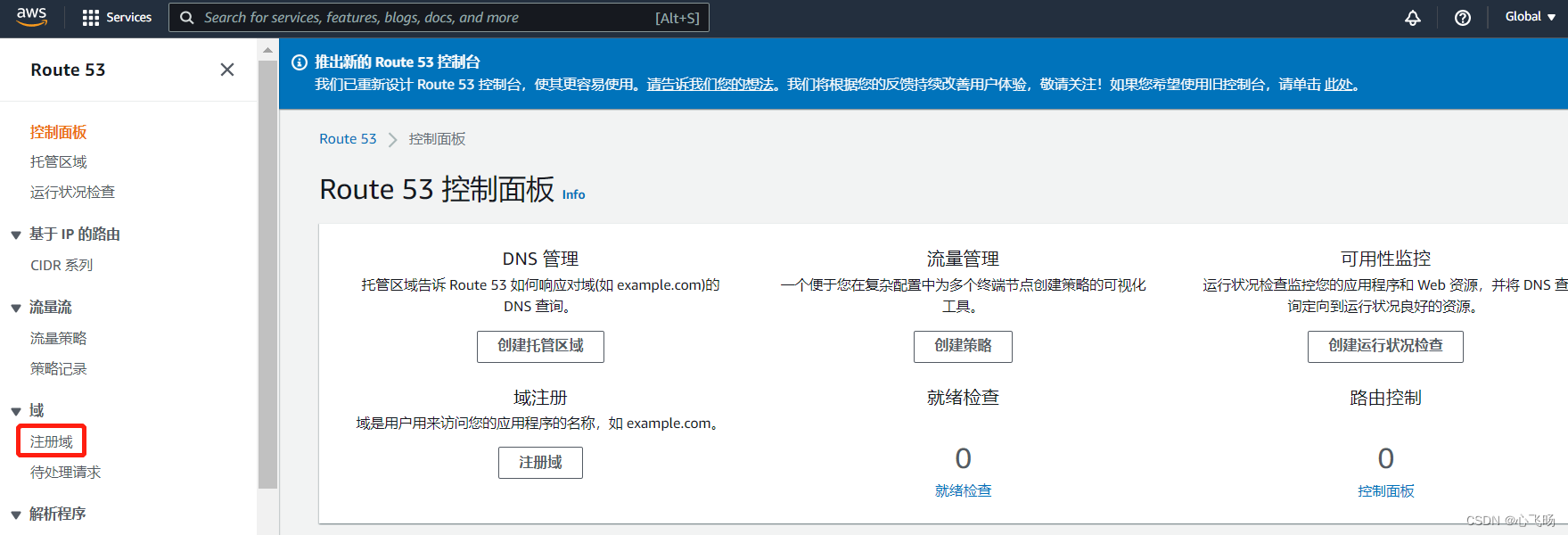Click the 创建托管区域 button
This screenshot has width=1568, height=535.
(x=540, y=346)
